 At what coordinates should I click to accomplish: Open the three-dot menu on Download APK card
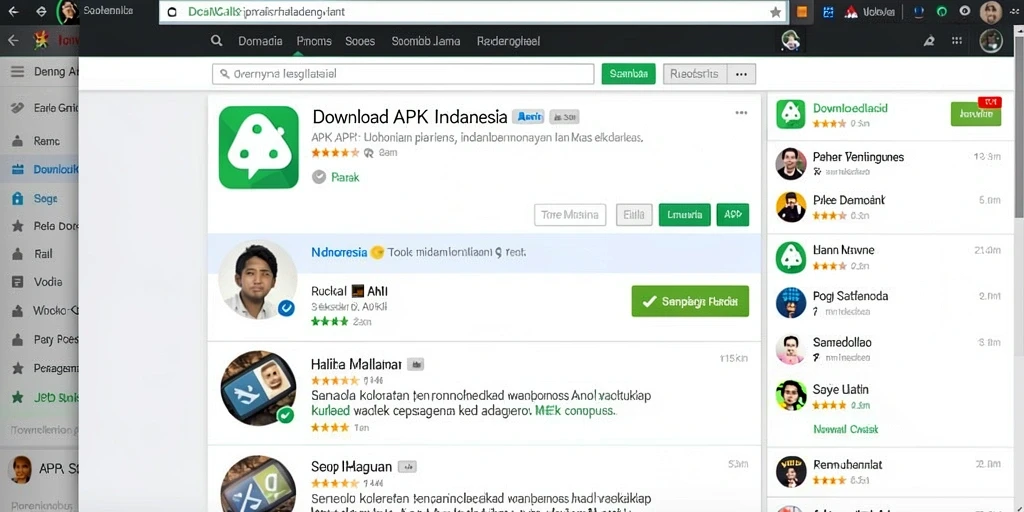click(741, 113)
